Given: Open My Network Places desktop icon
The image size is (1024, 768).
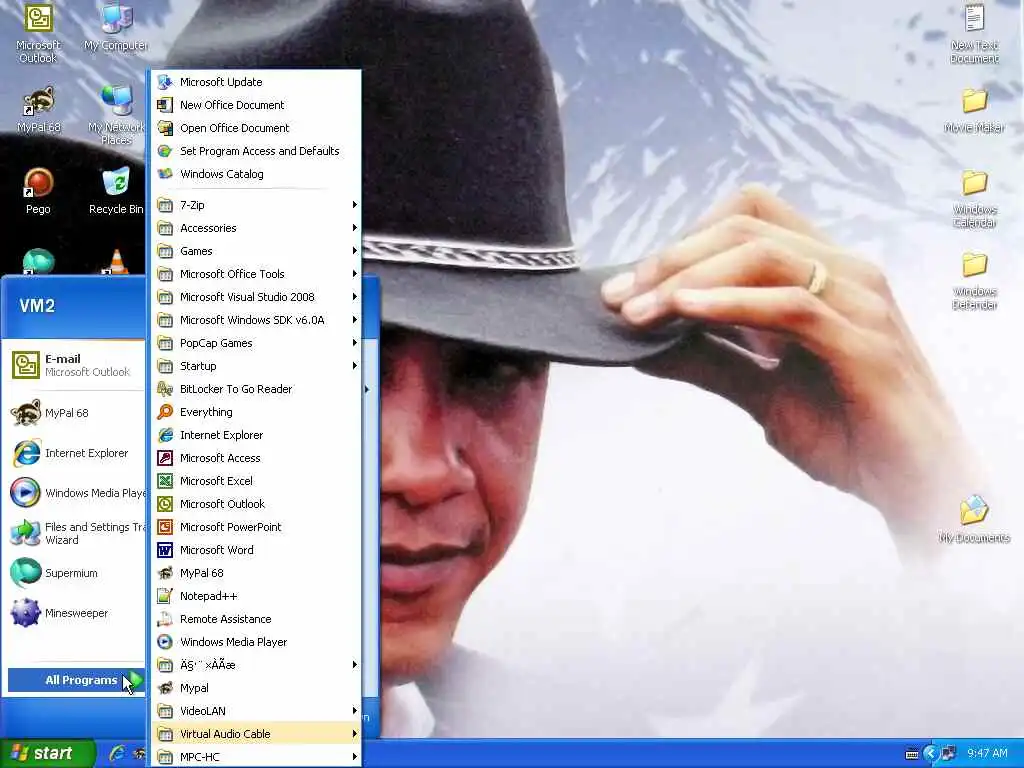Looking at the screenshot, I should click(x=116, y=115).
